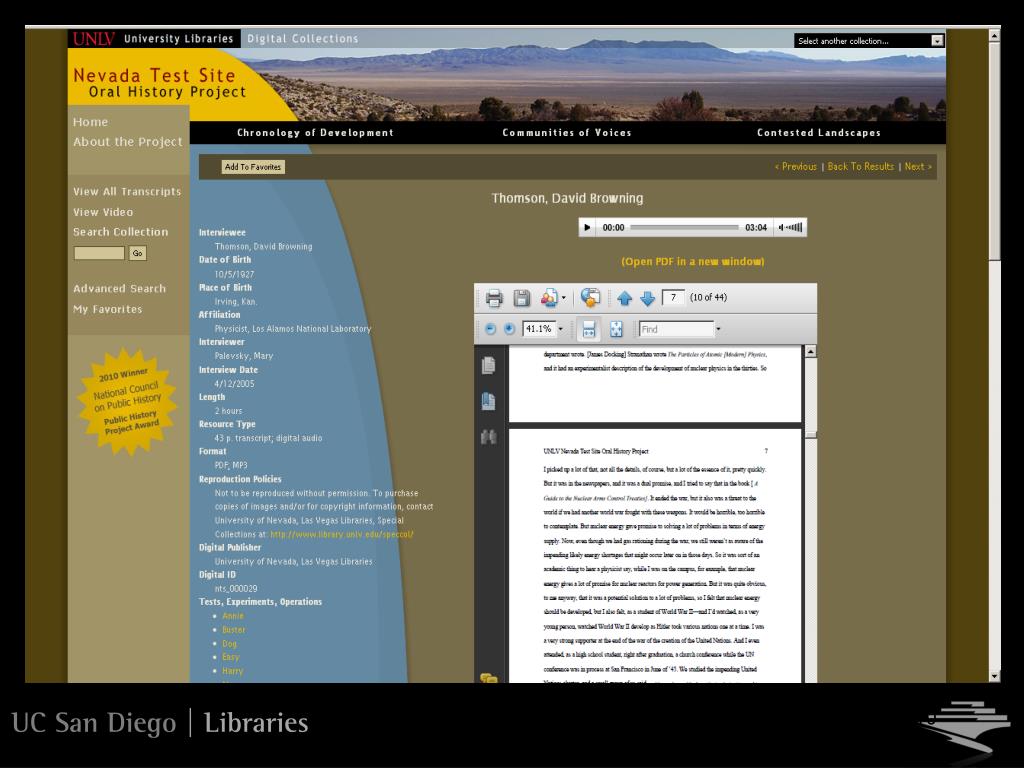This screenshot has width=1024, height=768.
Task: Open the binoculars Search panel icon
Action: [x=488, y=436]
